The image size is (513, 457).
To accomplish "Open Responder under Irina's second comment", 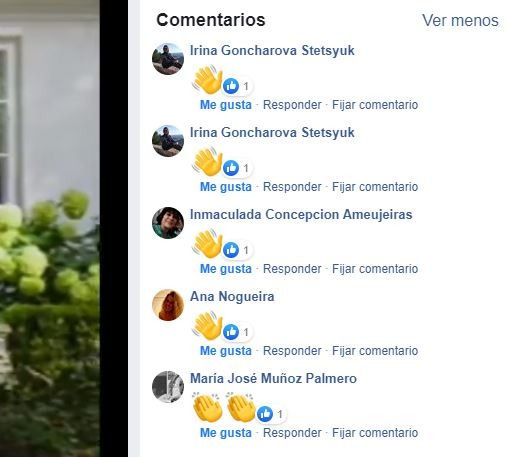I will click(x=292, y=187).
